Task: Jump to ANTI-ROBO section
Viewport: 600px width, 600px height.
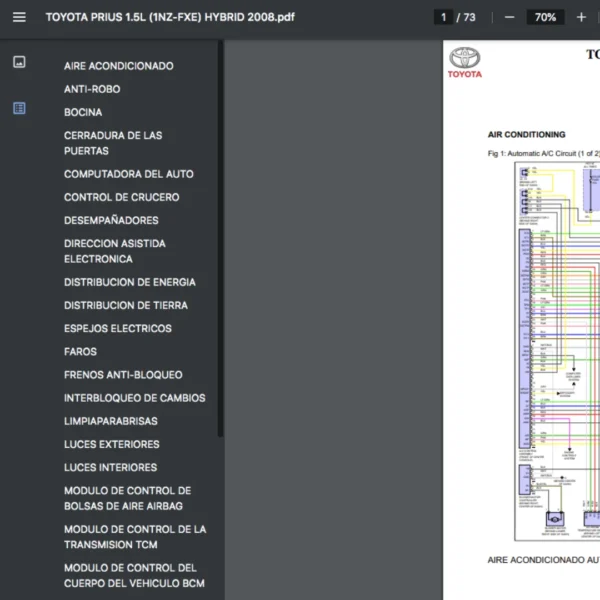Action: pos(92,89)
